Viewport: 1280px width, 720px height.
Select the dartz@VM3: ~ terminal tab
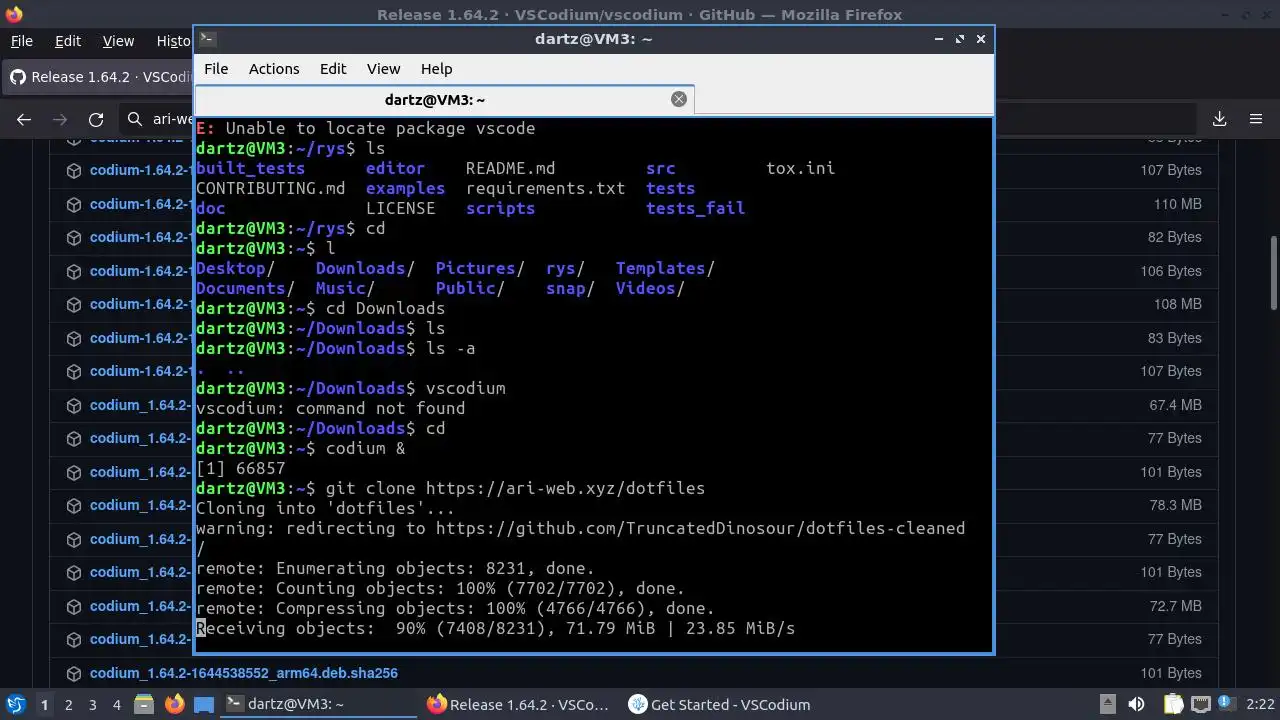tap(434, 99)
